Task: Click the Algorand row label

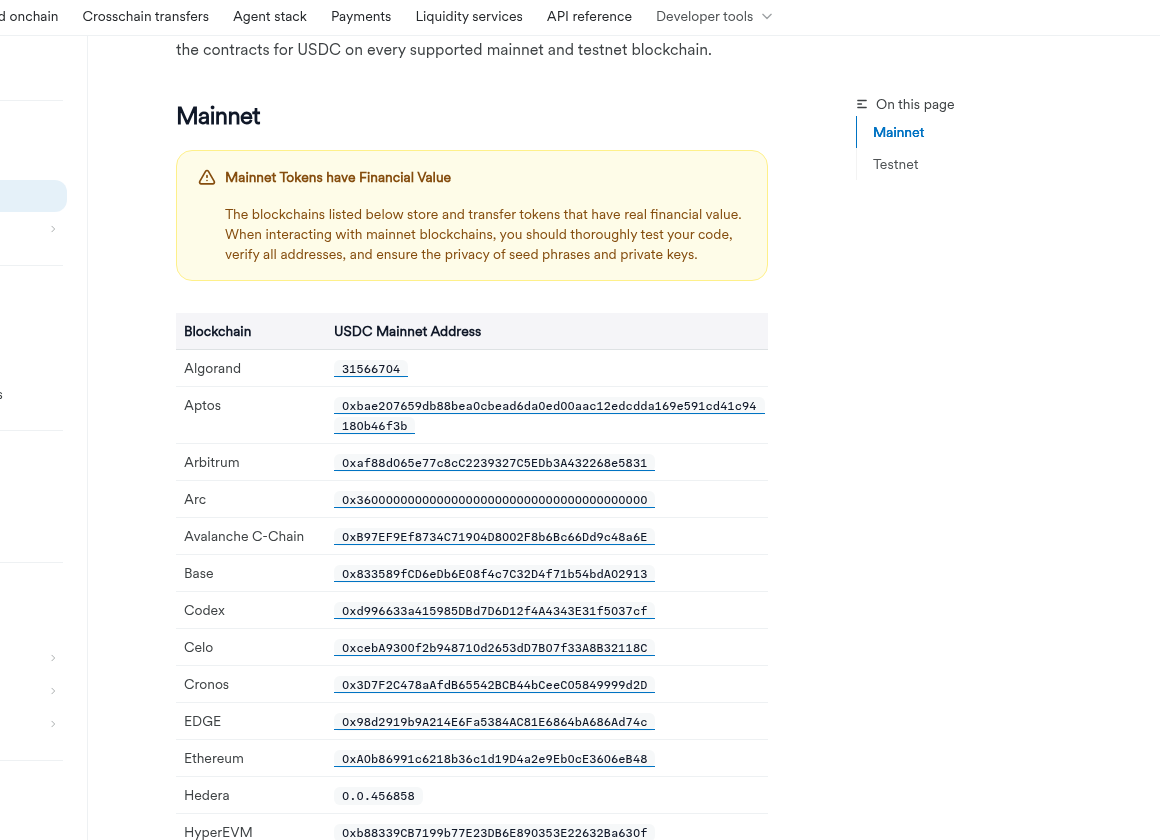Action: coord(212,369)
